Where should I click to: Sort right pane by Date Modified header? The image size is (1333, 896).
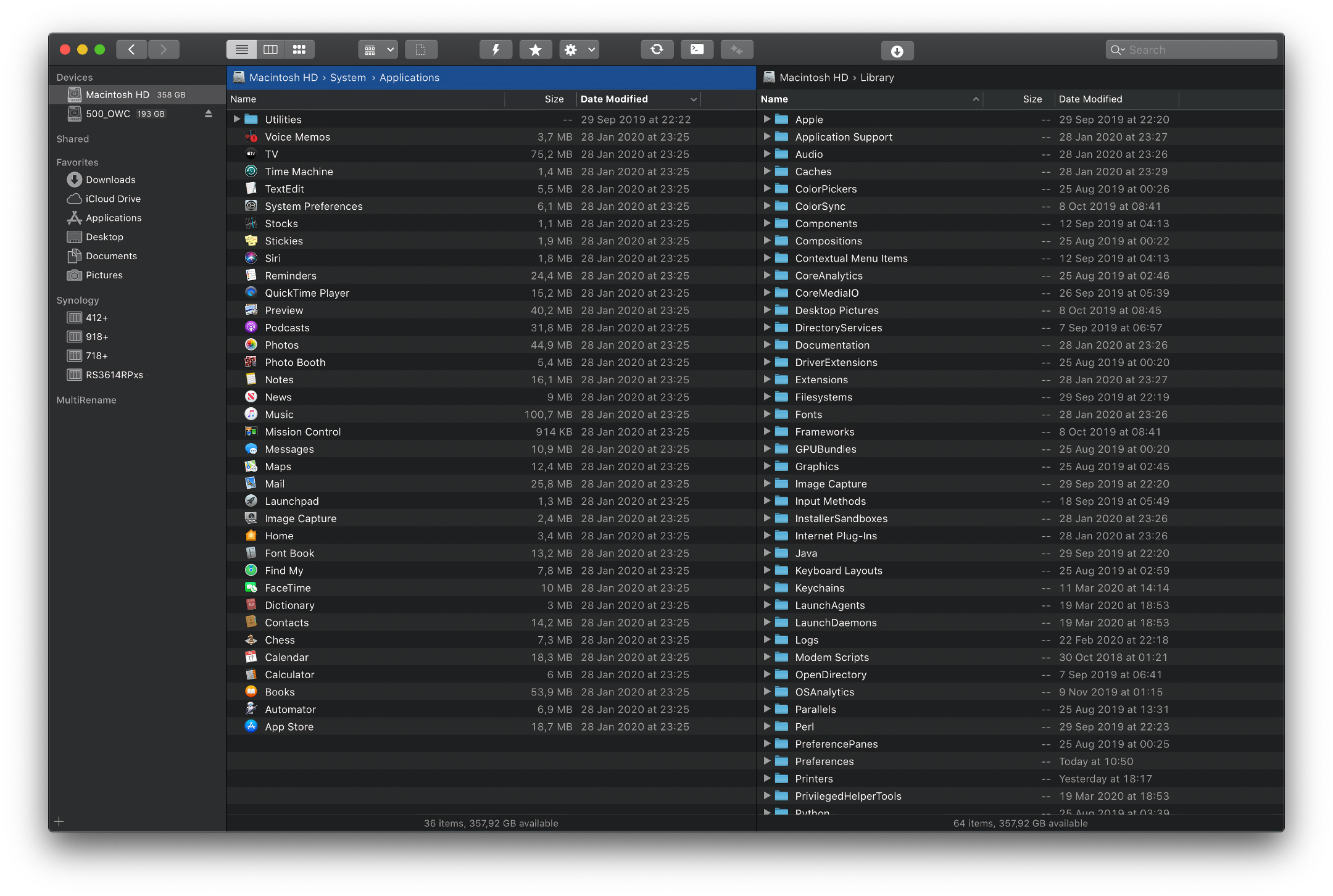(1117, 99)
